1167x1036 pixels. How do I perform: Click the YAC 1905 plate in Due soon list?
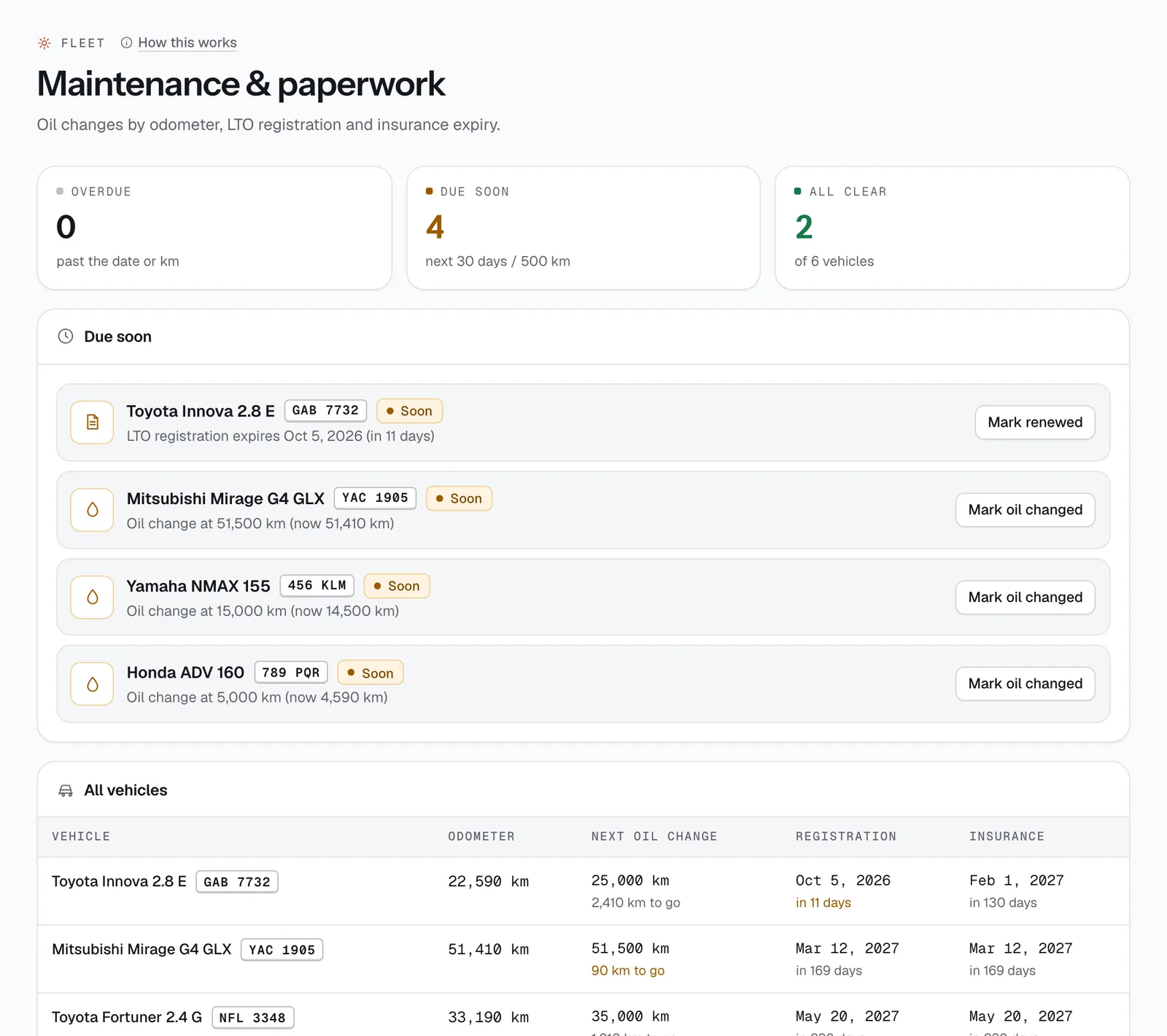[x=375, y=498]
